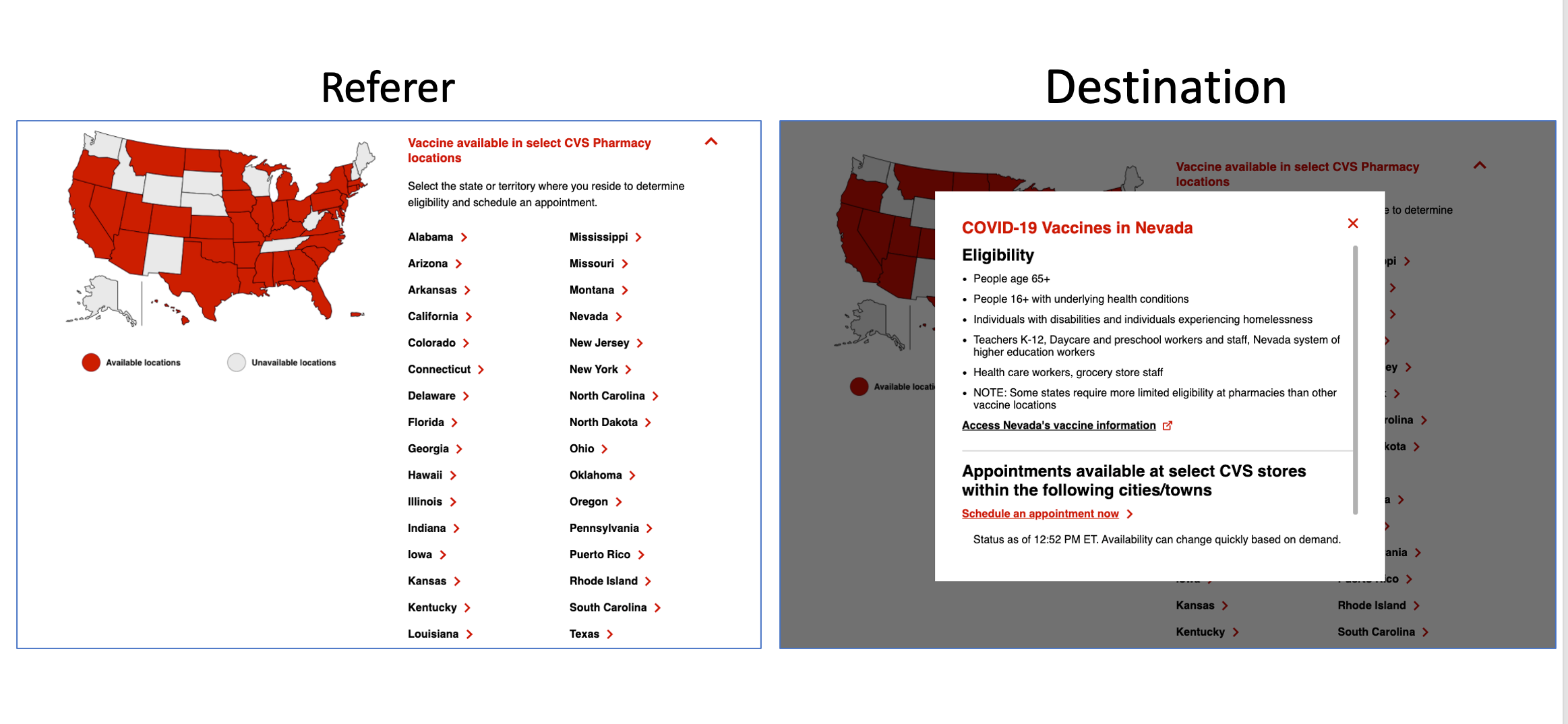Click the chevron next to Alabama
The width and height of the screenshot is (1568, 724).
tap(464, 237)
